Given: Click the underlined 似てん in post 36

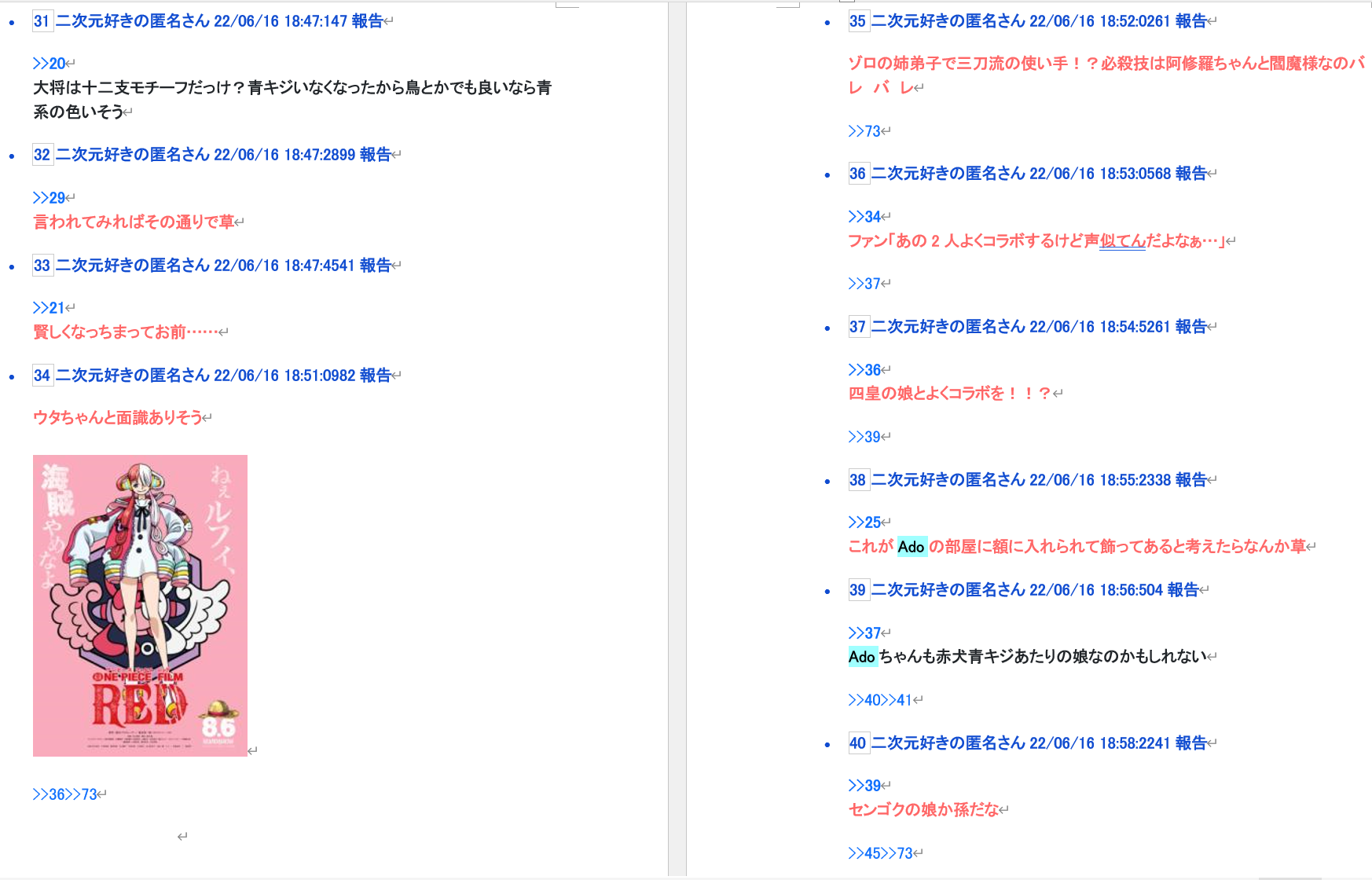Looking at the screenshot, I should (1123, 241).
